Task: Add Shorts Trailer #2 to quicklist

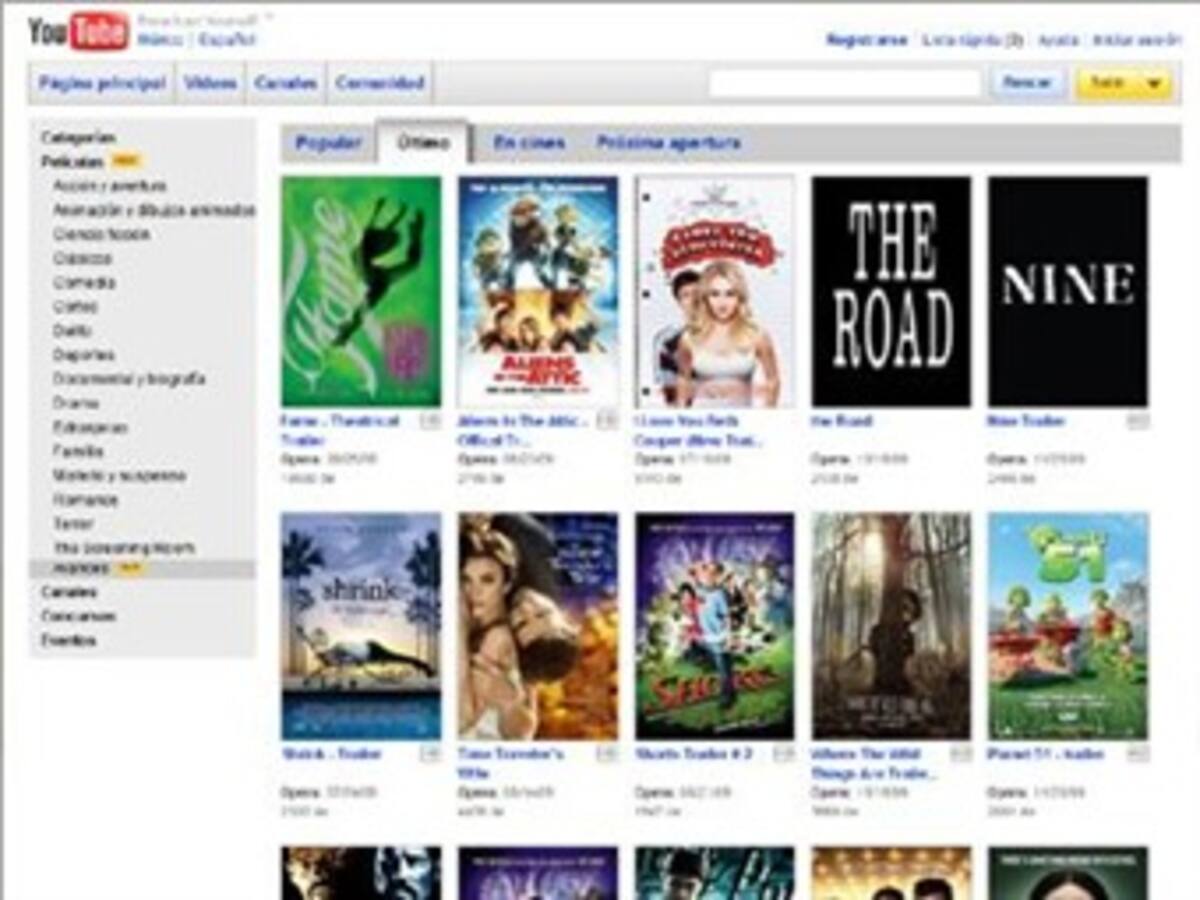Action: coord(785,754)
